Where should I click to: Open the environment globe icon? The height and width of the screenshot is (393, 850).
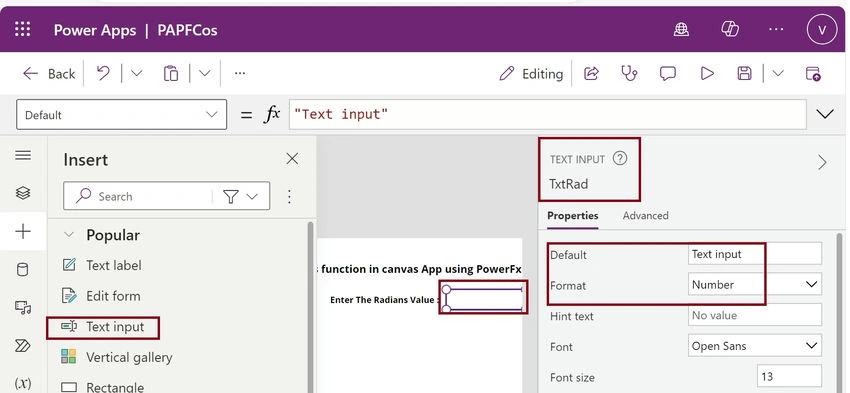click(681, 29)
